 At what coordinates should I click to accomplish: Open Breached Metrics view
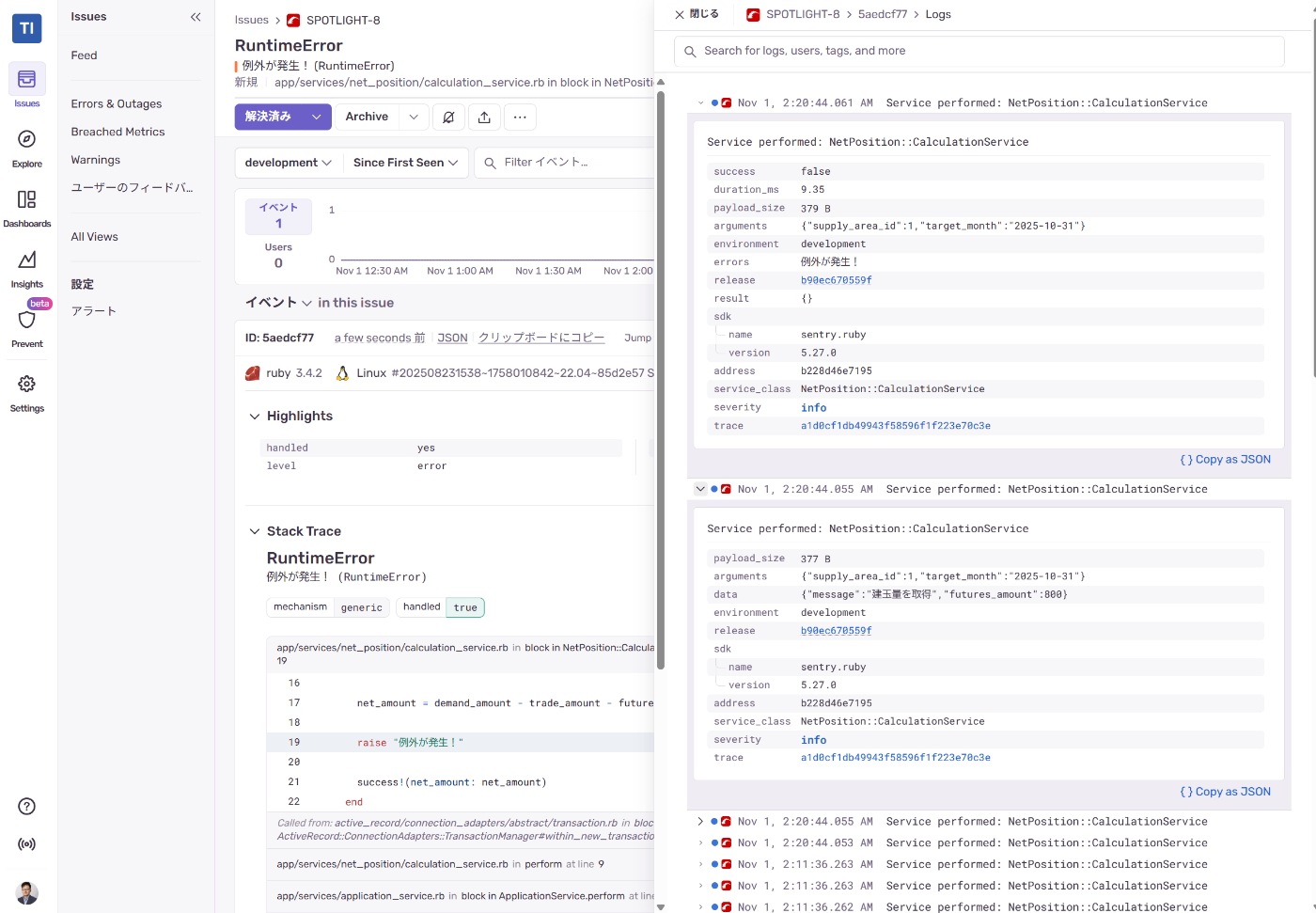pyautogui.click(x=117, y=132)
